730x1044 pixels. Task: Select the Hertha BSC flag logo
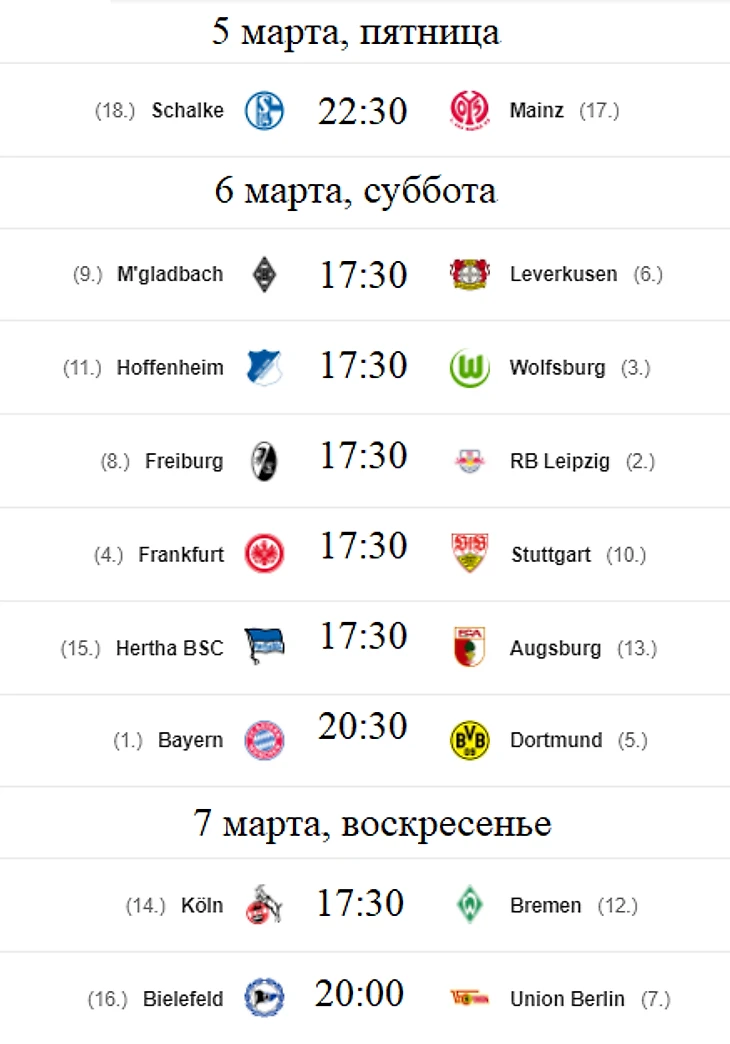[264, 646]
